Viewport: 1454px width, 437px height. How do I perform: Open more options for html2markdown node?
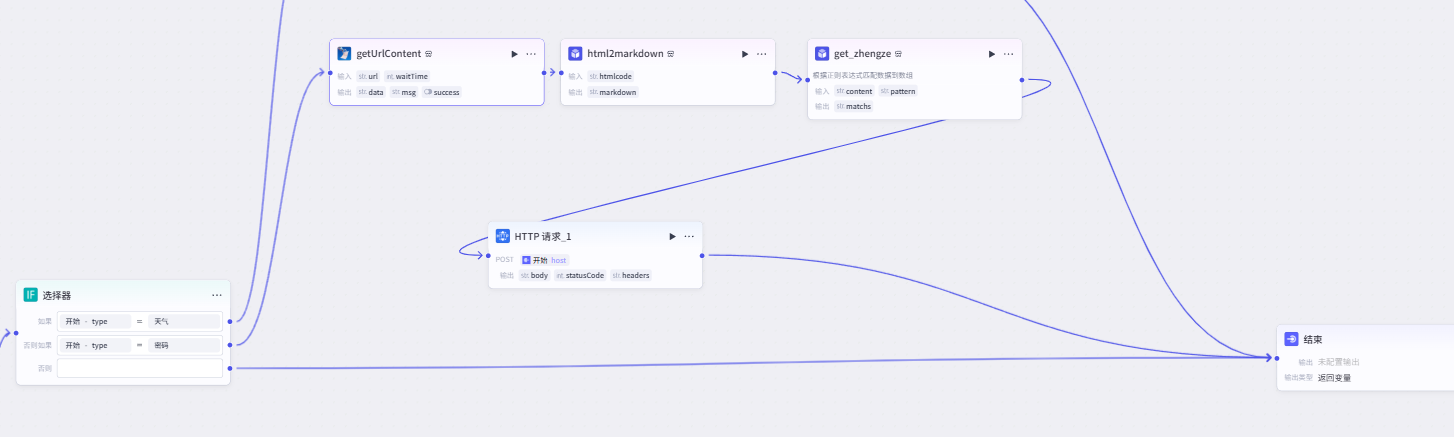coord(762,54)
